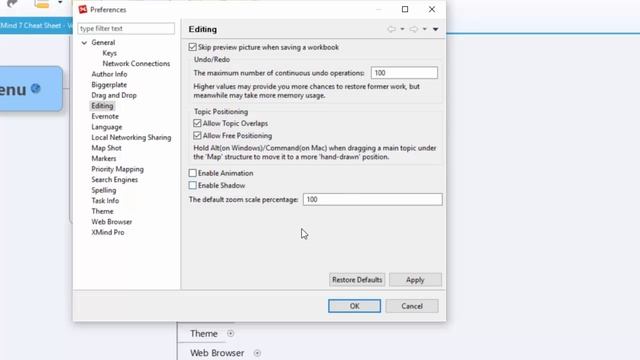Click the default zoom scale percentage field
The height and width of the screenshot is (360, 640).
372,199
